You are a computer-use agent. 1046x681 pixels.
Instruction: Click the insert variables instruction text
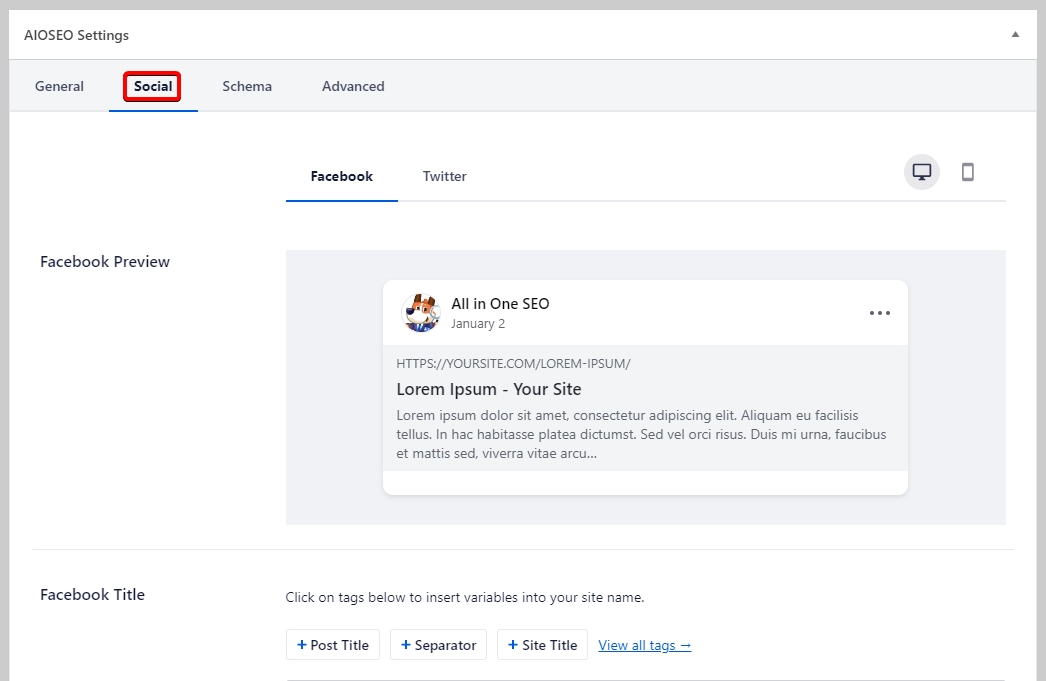click(465, 597)
